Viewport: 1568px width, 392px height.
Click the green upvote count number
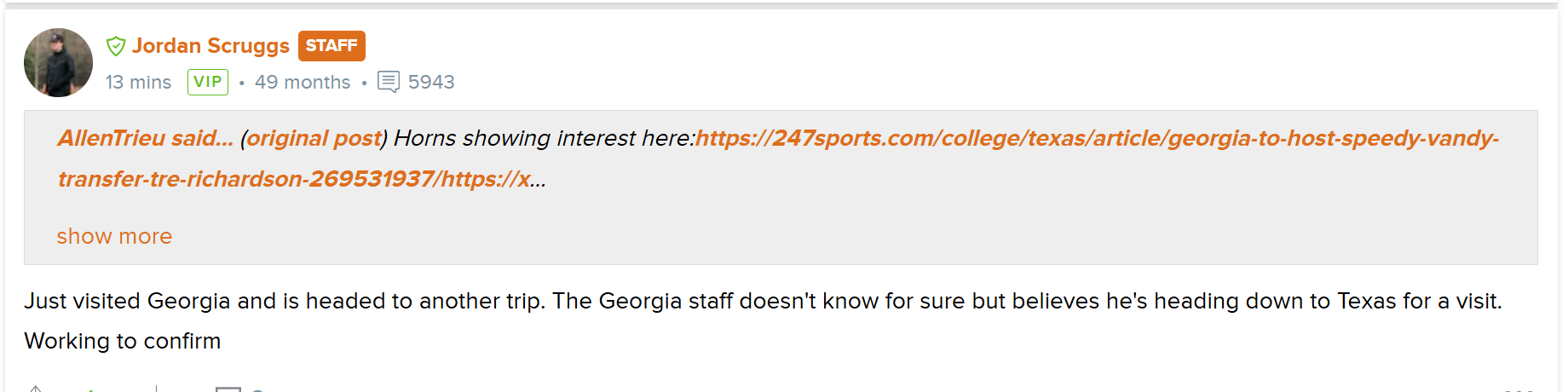(90, 389)
